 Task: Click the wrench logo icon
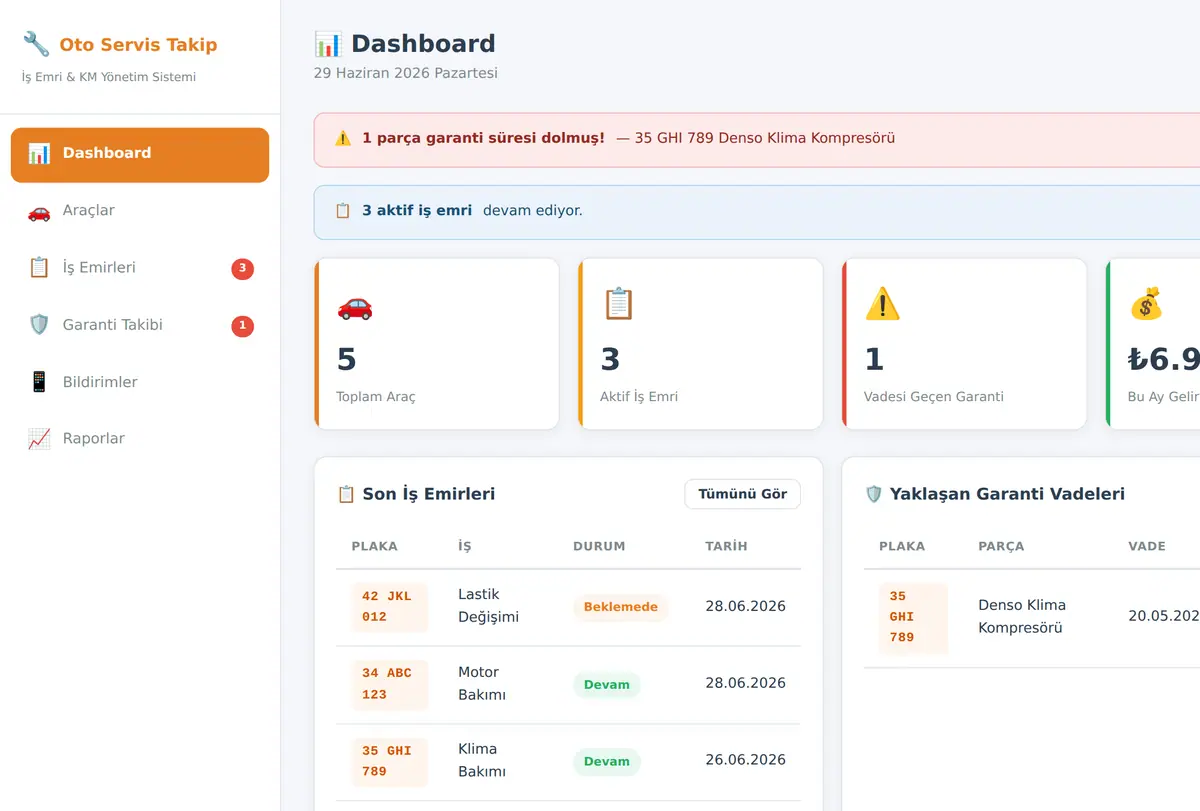[36, 44]
